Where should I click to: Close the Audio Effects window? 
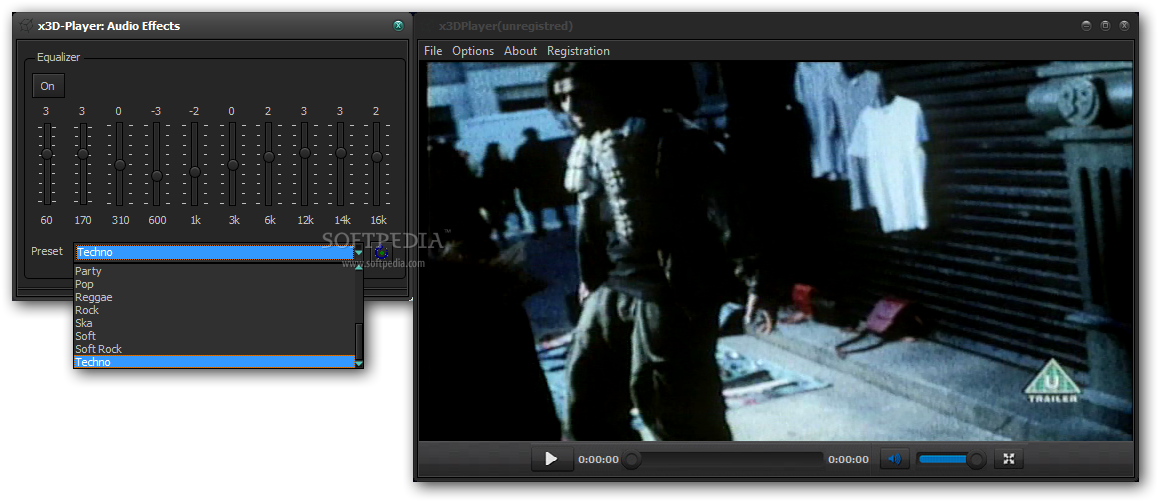(399, 26)
